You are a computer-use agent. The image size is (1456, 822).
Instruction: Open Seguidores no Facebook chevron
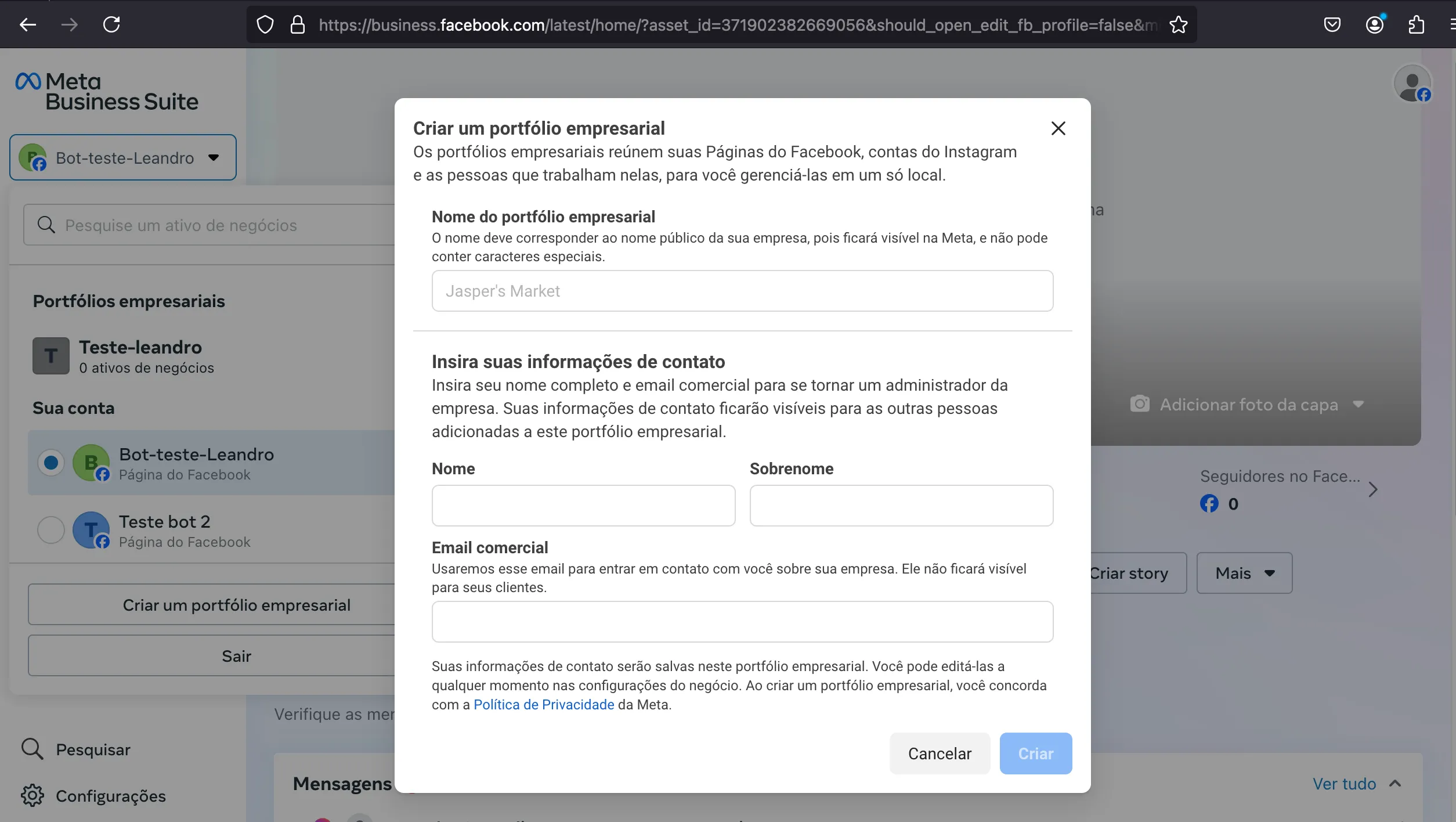[x=1372, y=489]
